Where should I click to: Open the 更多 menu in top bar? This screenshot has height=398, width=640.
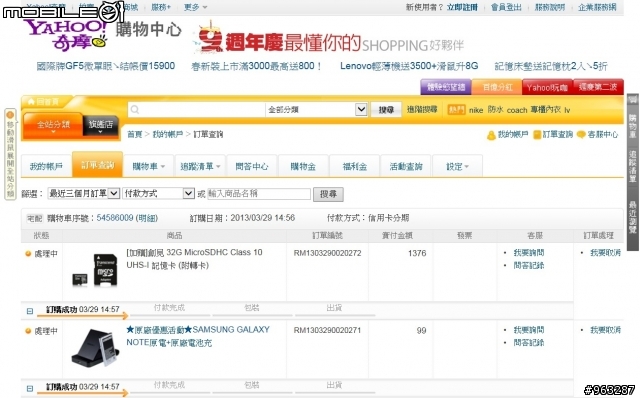pos(195,7)
